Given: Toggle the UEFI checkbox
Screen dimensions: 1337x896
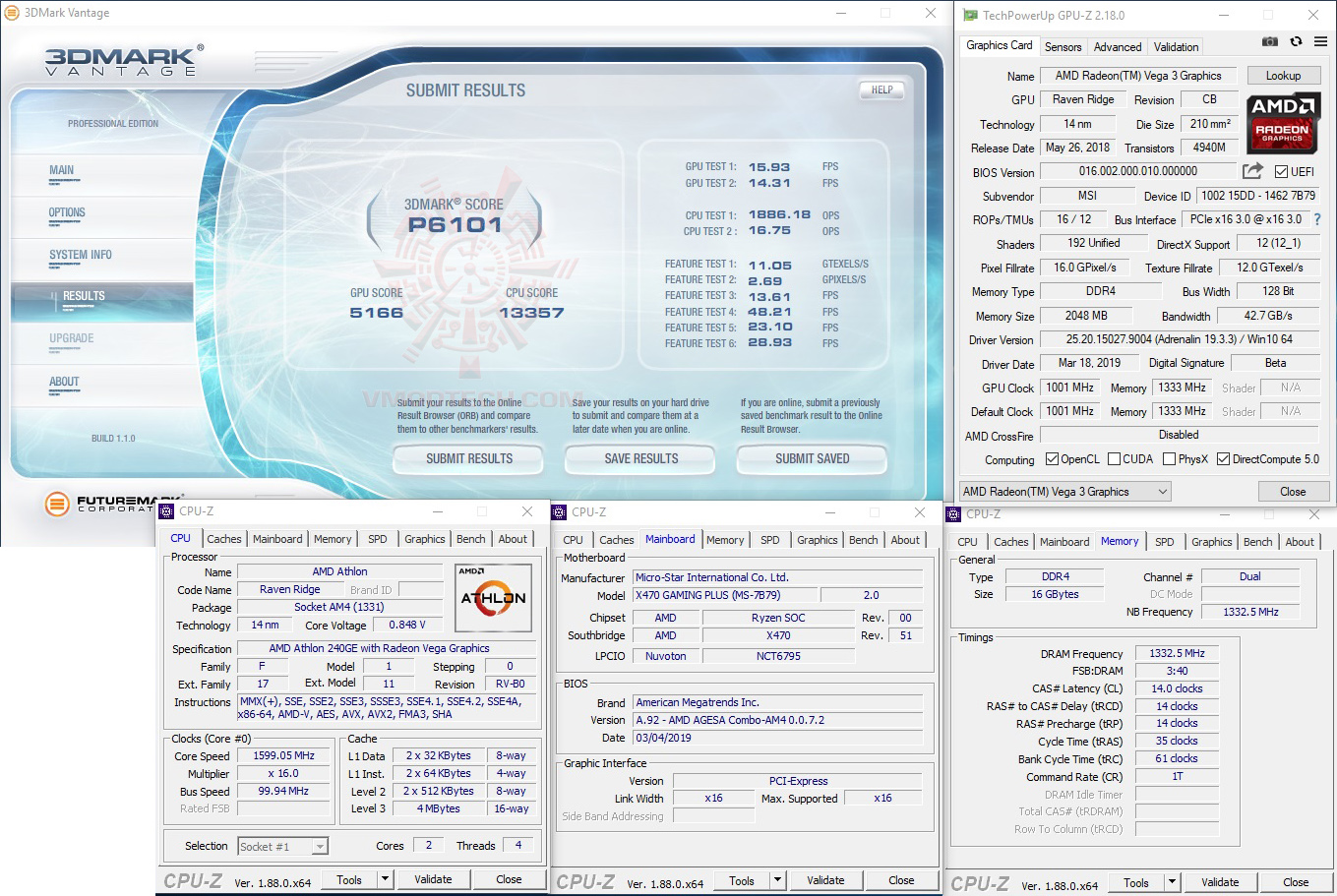Looking at the screenshot, I should tap(1281, 172).
